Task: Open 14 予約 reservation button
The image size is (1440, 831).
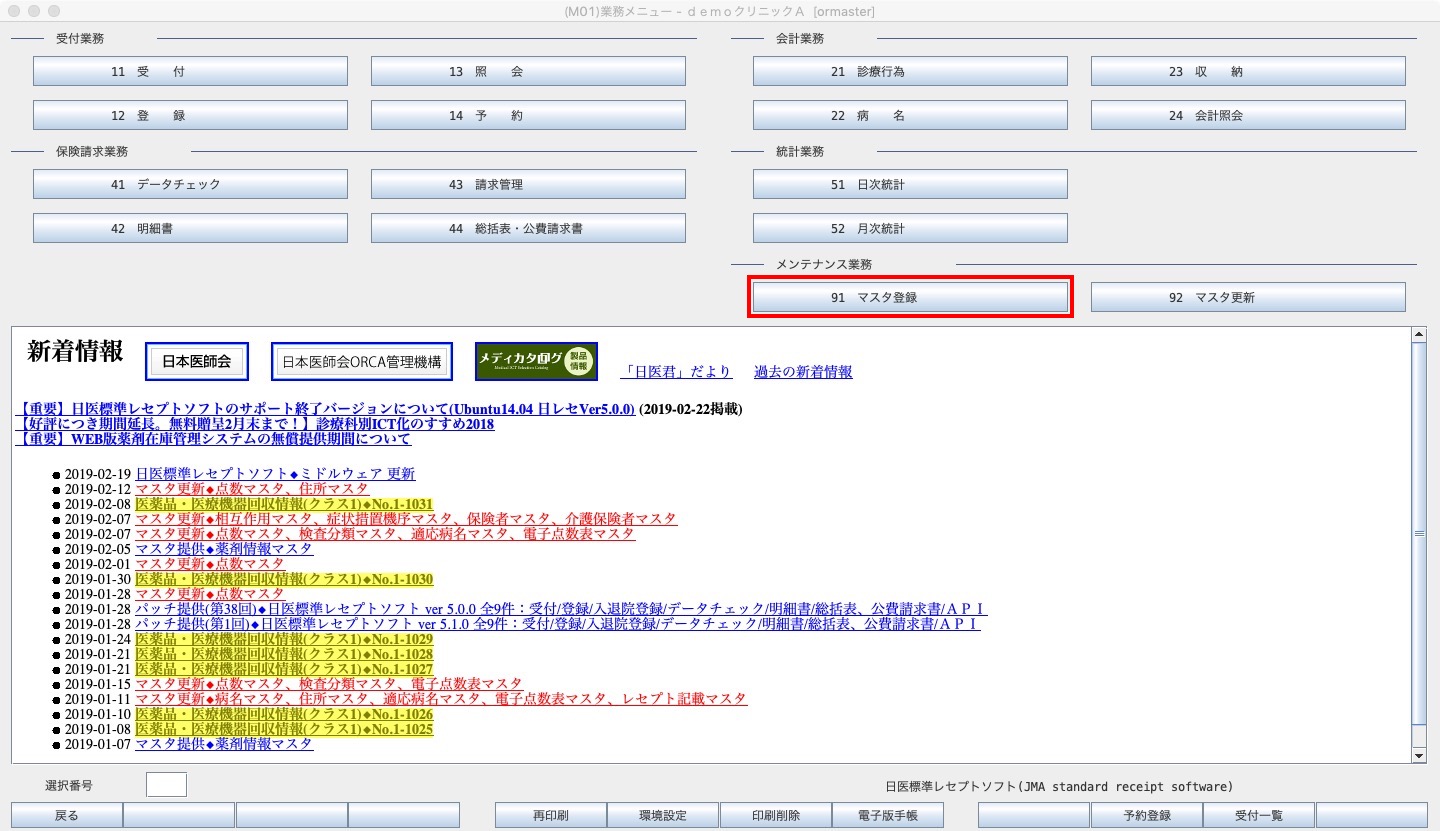Action: click(528, 115)
